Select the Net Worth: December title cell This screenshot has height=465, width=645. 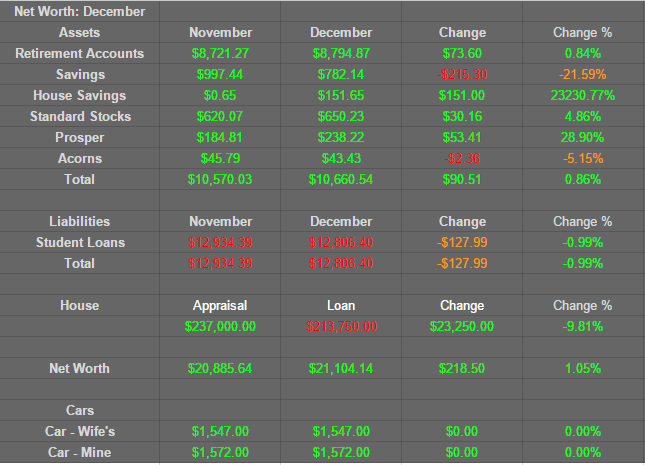pos(79,12)
